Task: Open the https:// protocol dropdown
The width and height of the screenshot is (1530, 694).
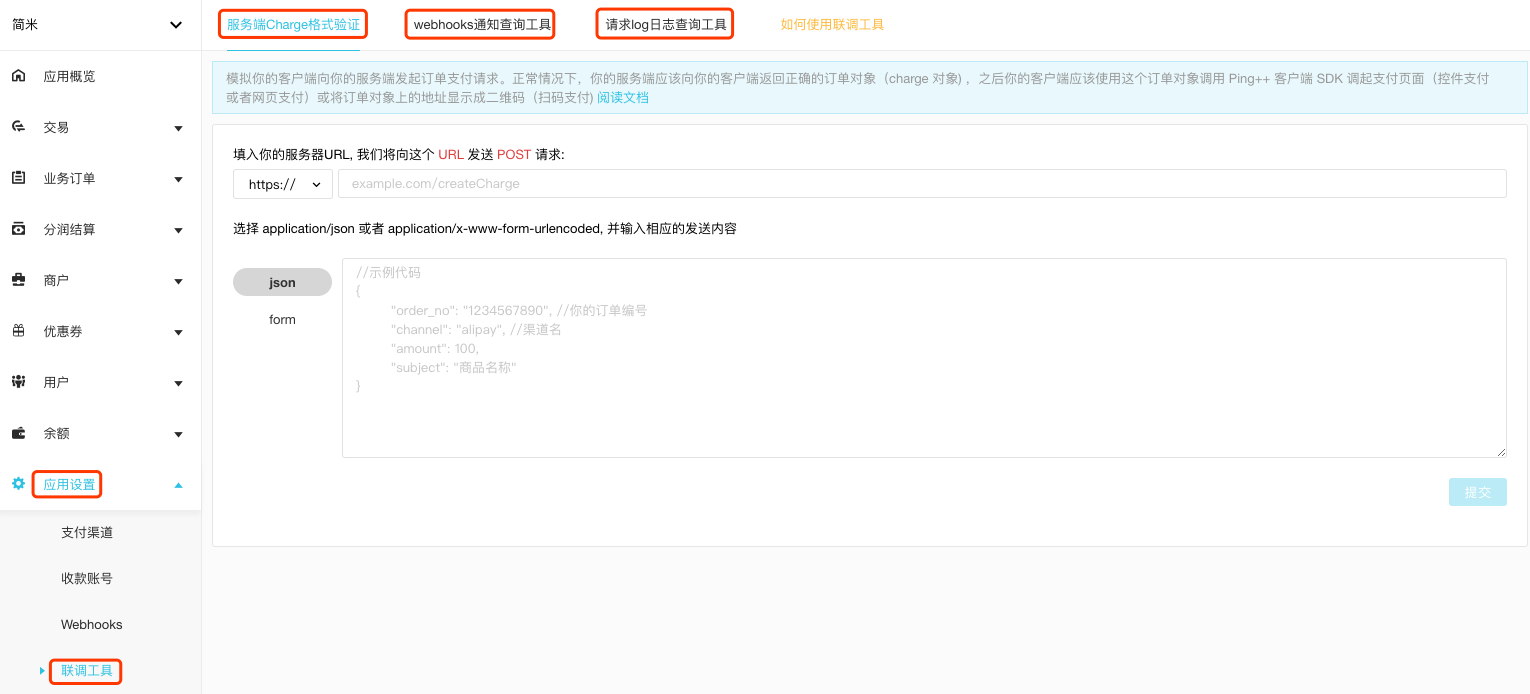Action: pyautogui.click(x=283, y=184)
